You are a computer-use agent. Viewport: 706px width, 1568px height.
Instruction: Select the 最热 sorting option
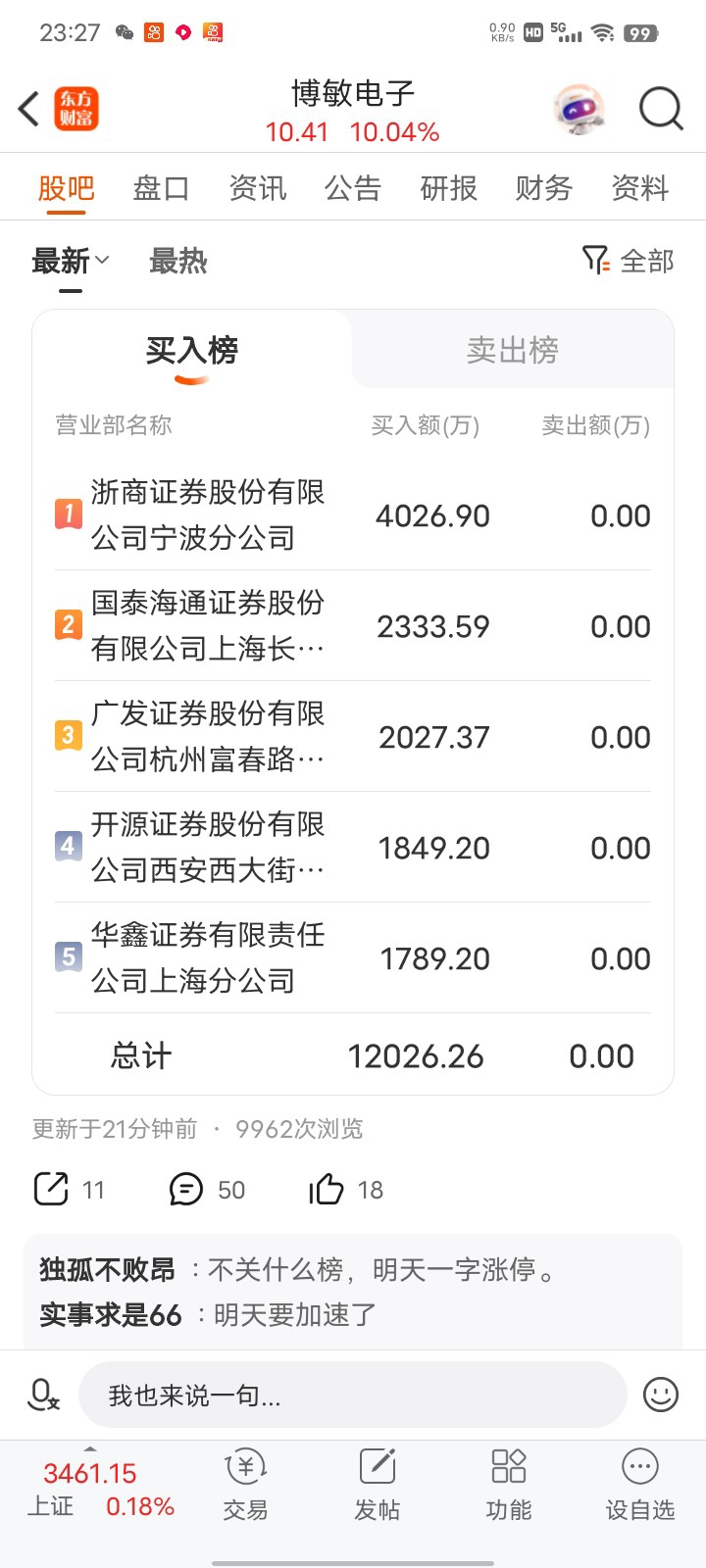coord(178,262)
